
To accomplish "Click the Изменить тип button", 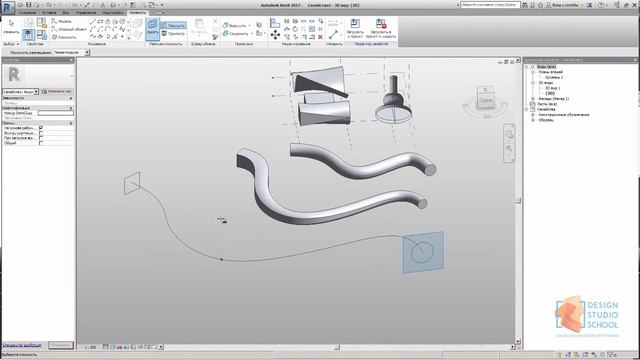I will (57, 92).
